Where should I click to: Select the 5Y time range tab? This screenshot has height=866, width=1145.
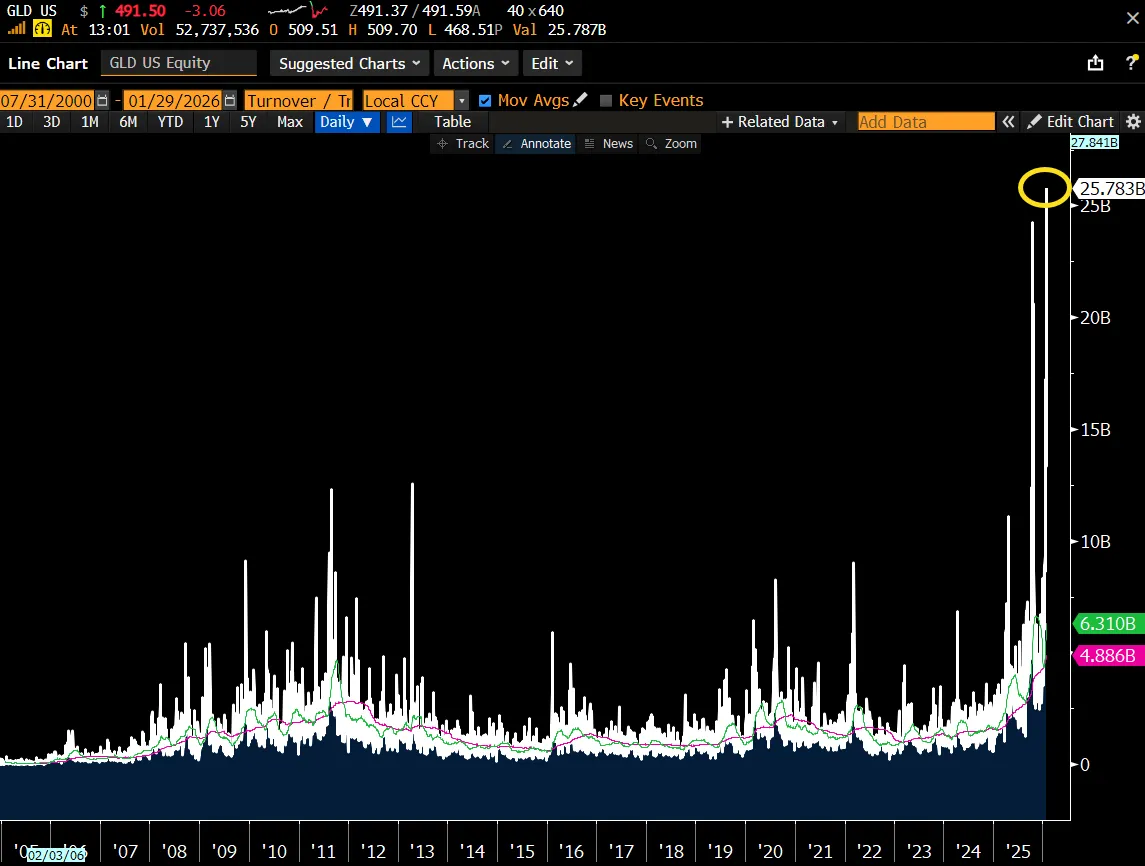(x=248, y=122)
